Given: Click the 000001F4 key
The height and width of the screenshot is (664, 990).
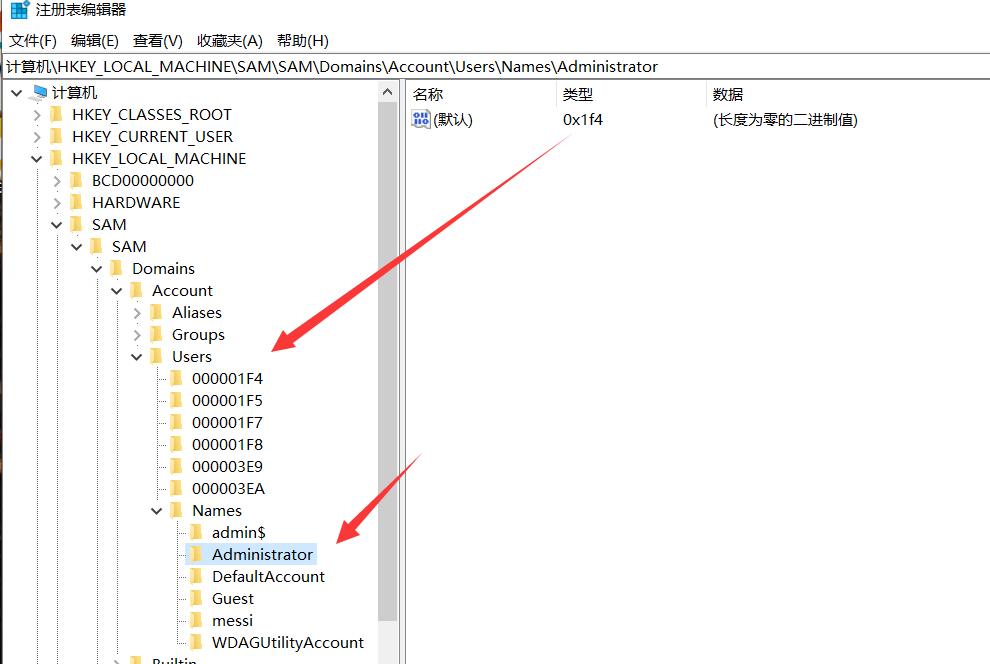Looking at the screenshot, I should [225, 378].
